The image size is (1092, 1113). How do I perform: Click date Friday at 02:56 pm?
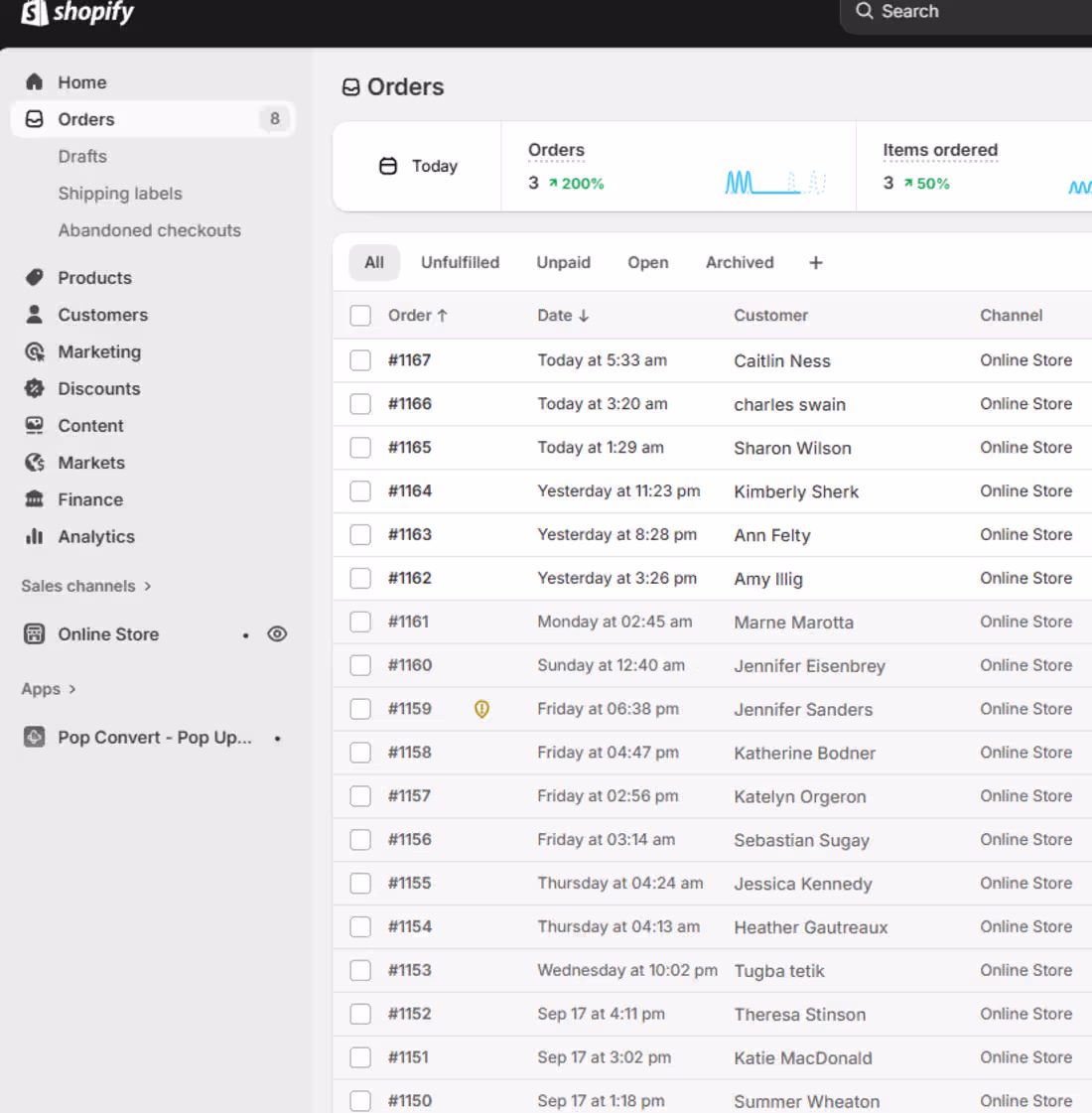608,795
